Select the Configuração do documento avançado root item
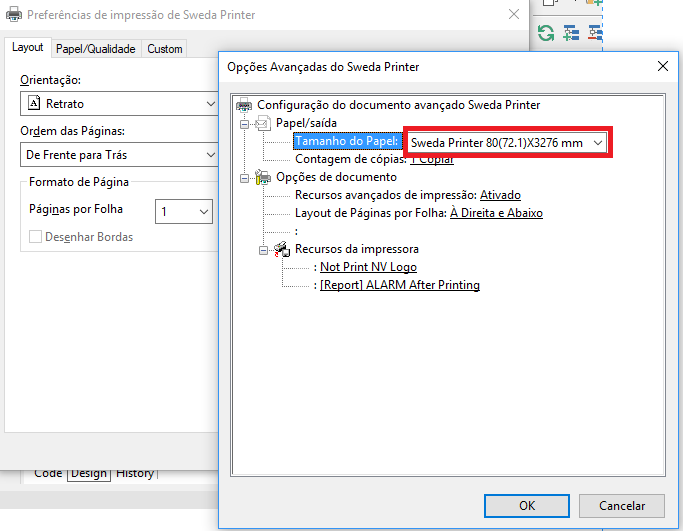Viewport: 683px width, 531px height. point(398,105)
